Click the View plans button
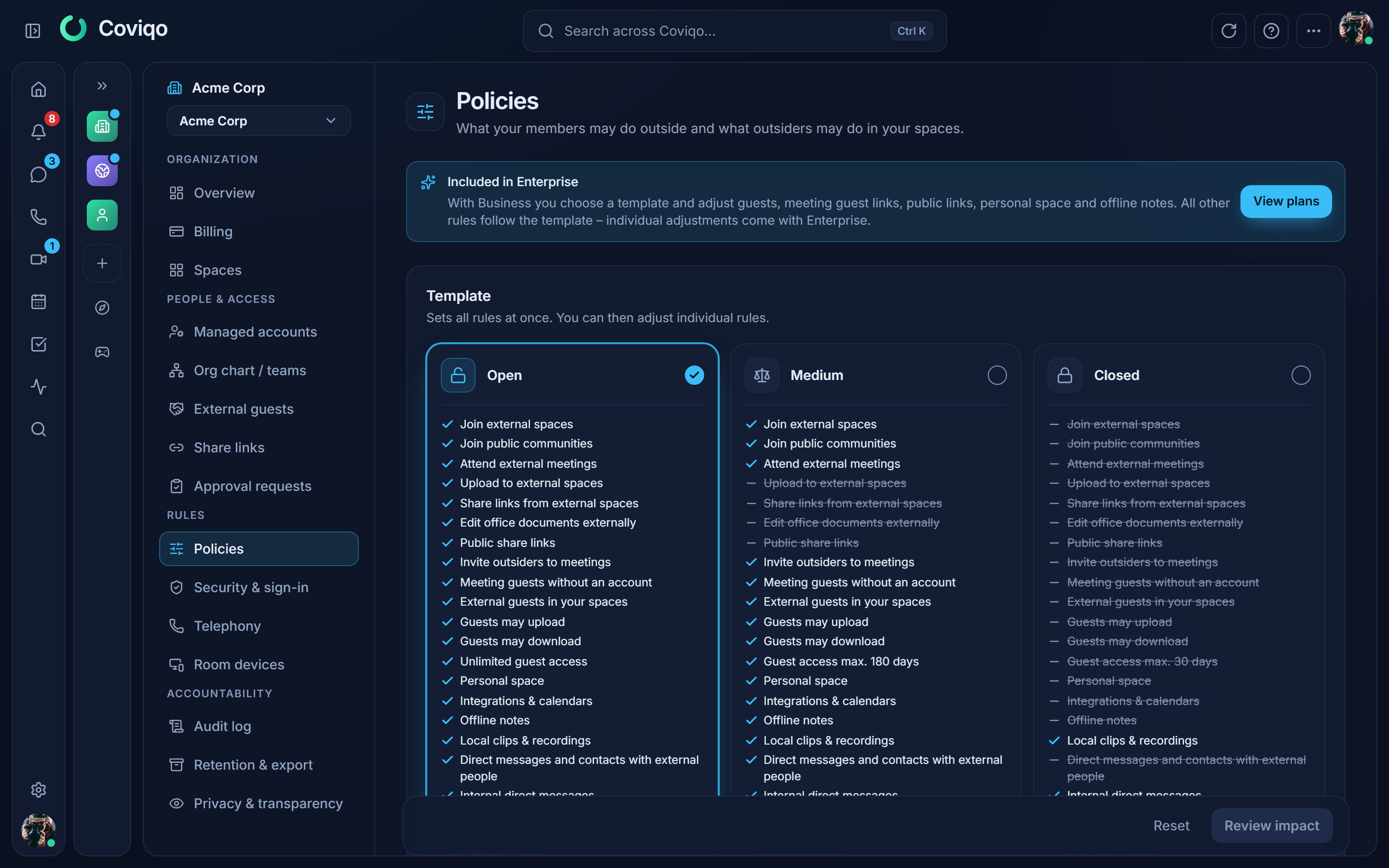Viewport: 1389px width, 868px height. point(1286,202)
